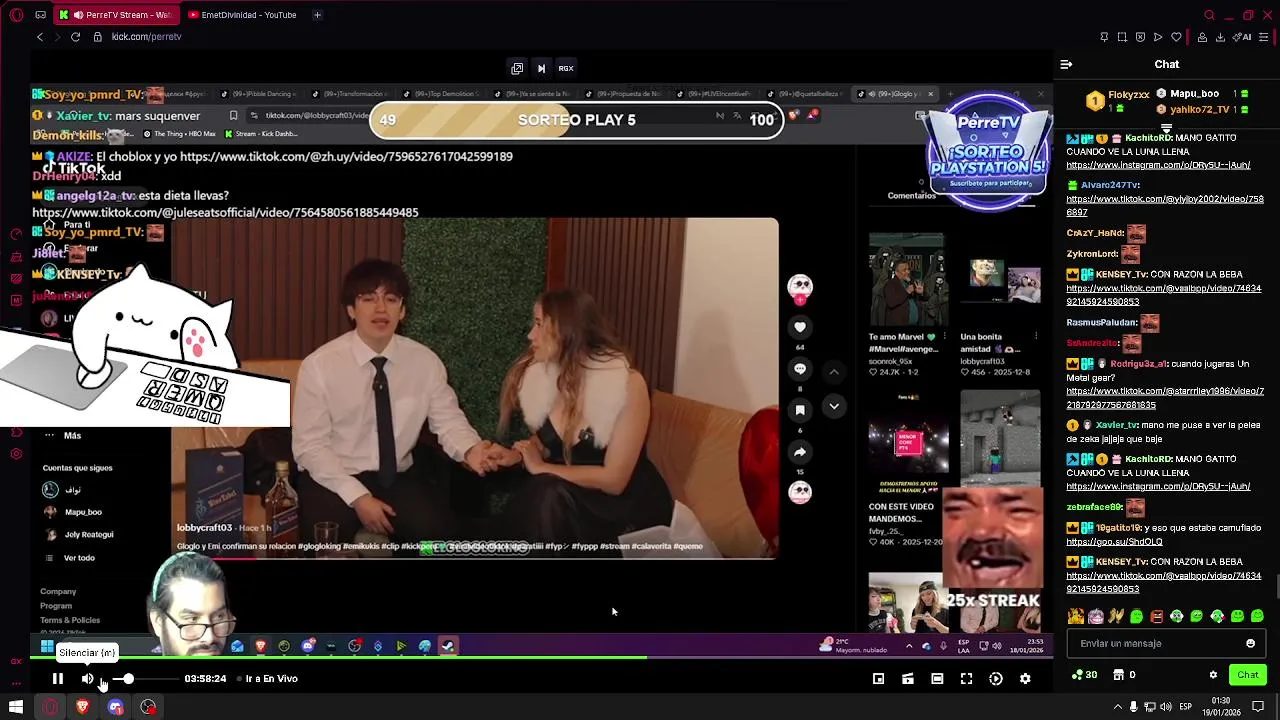Viewport: 1280px width, 720px height.
Task: Open browser tab search icon
Action: click(1209, 15)
